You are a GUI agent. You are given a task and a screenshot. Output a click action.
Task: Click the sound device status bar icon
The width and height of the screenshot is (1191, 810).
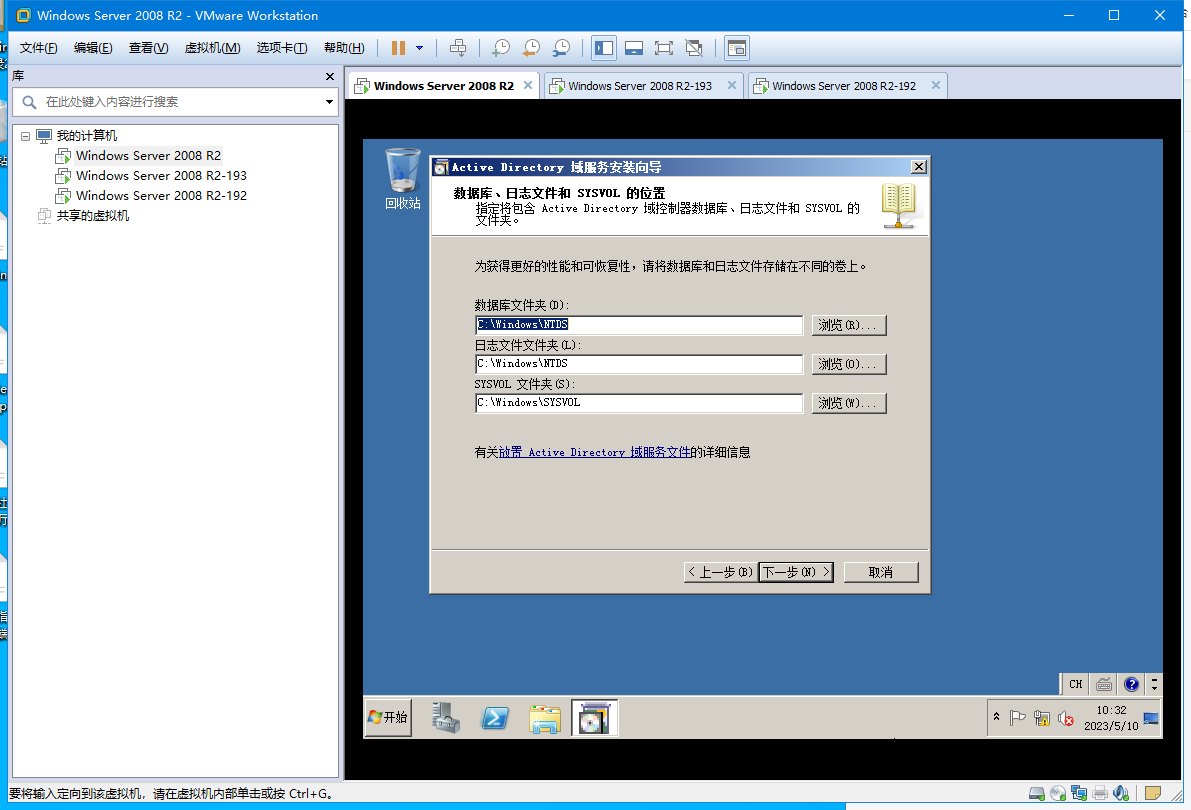1121,793
